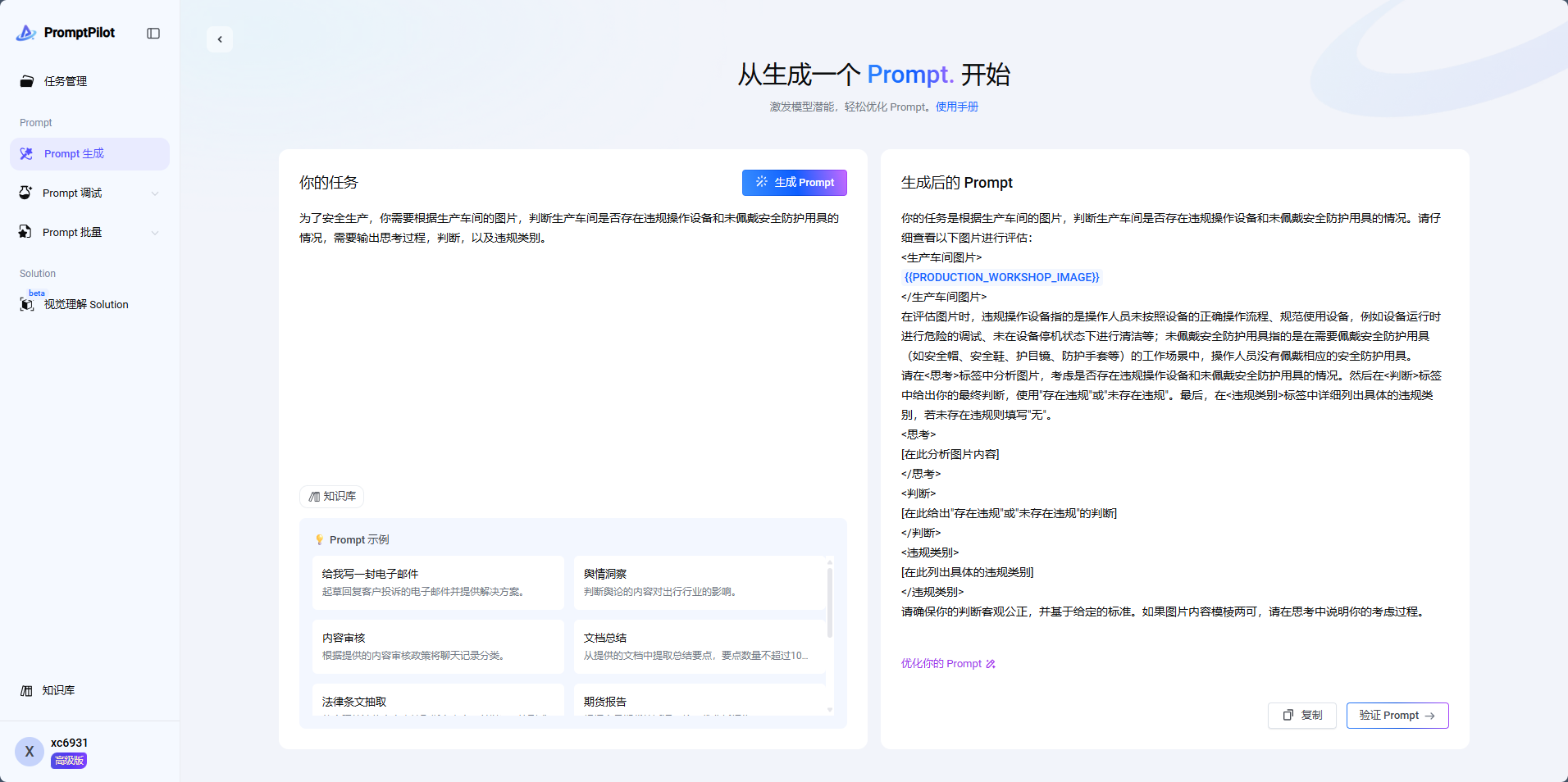Copy the generated prompt with 复制 button
1568x782 pixels.
click(1302, 716)
